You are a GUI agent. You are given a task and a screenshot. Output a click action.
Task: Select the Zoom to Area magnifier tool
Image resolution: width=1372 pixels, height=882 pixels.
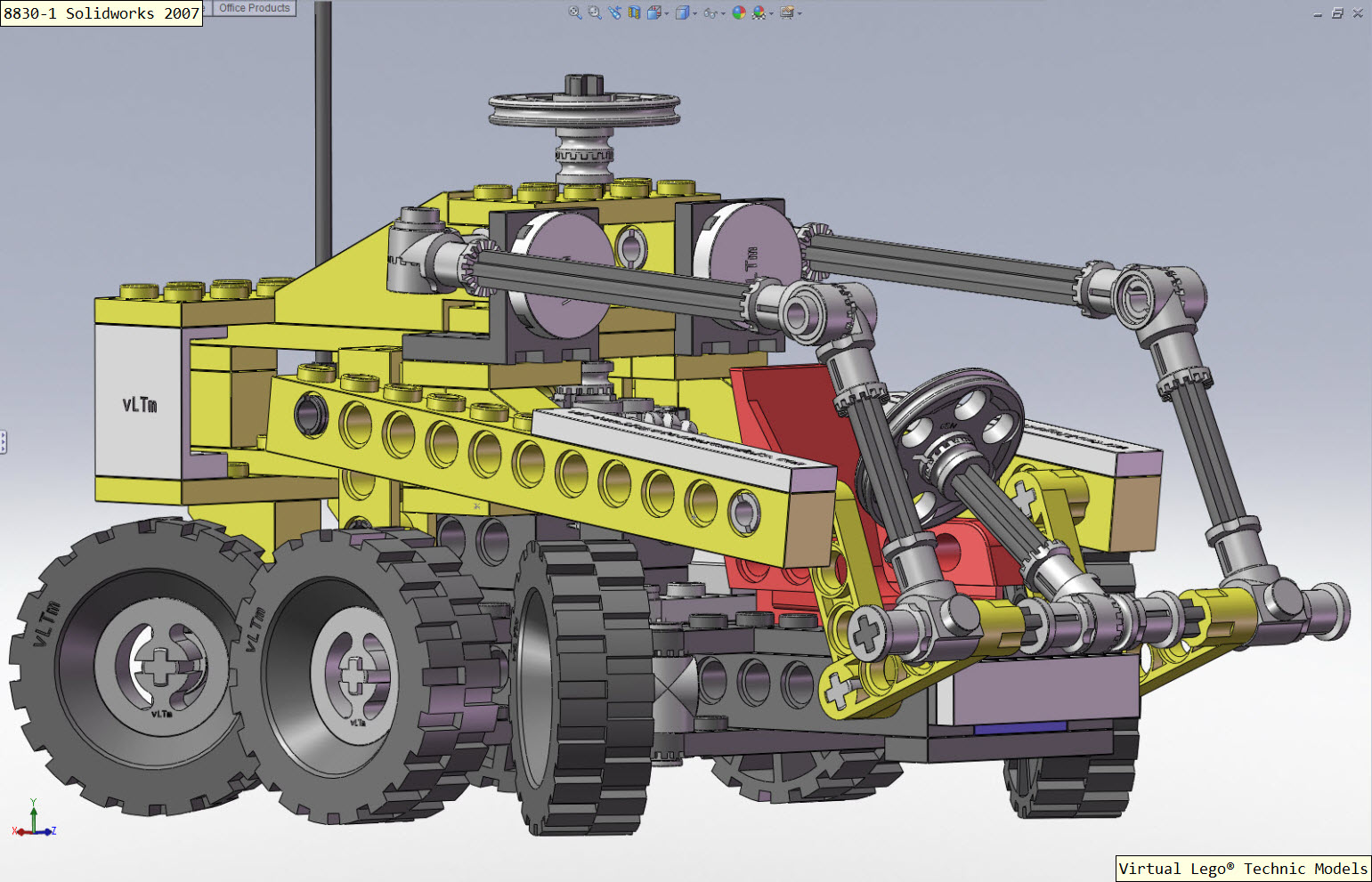click(x=595, y=12)
